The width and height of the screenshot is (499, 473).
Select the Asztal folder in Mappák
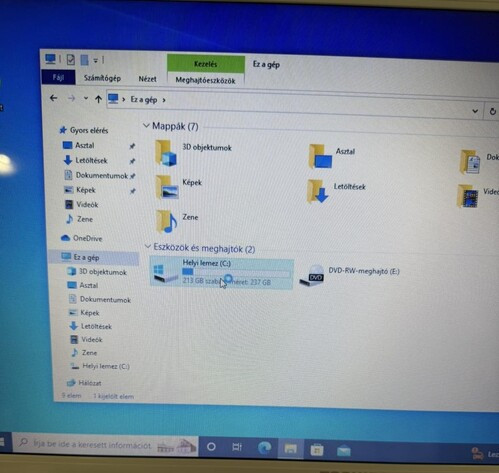[332, 156]
